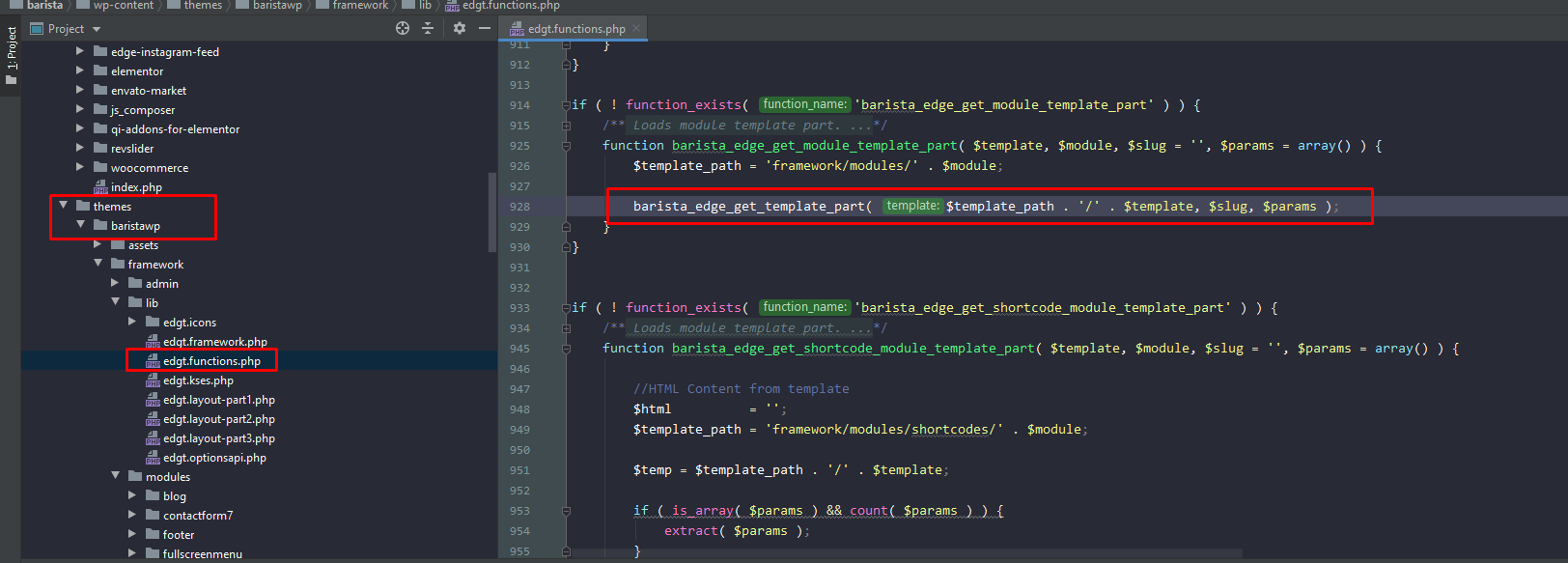Expand the footer folder arrow

132,534
